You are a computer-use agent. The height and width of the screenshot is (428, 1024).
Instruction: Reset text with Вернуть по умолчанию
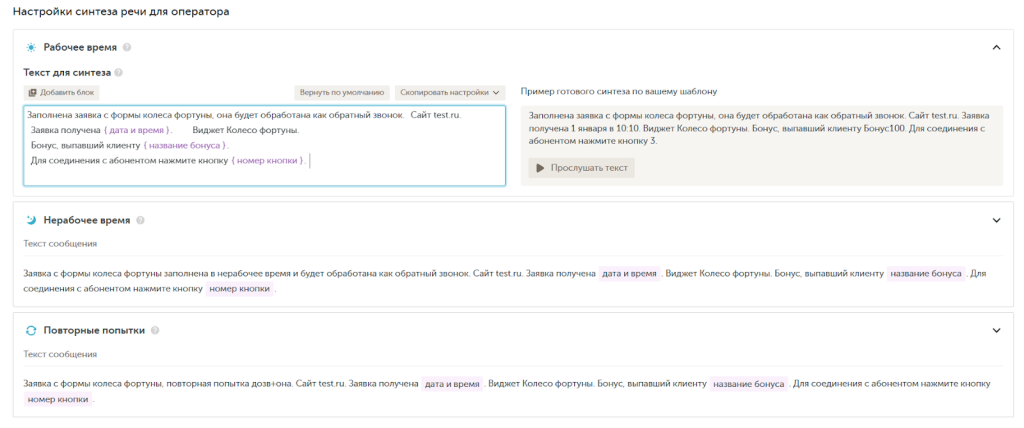click(x=341, y=92)
